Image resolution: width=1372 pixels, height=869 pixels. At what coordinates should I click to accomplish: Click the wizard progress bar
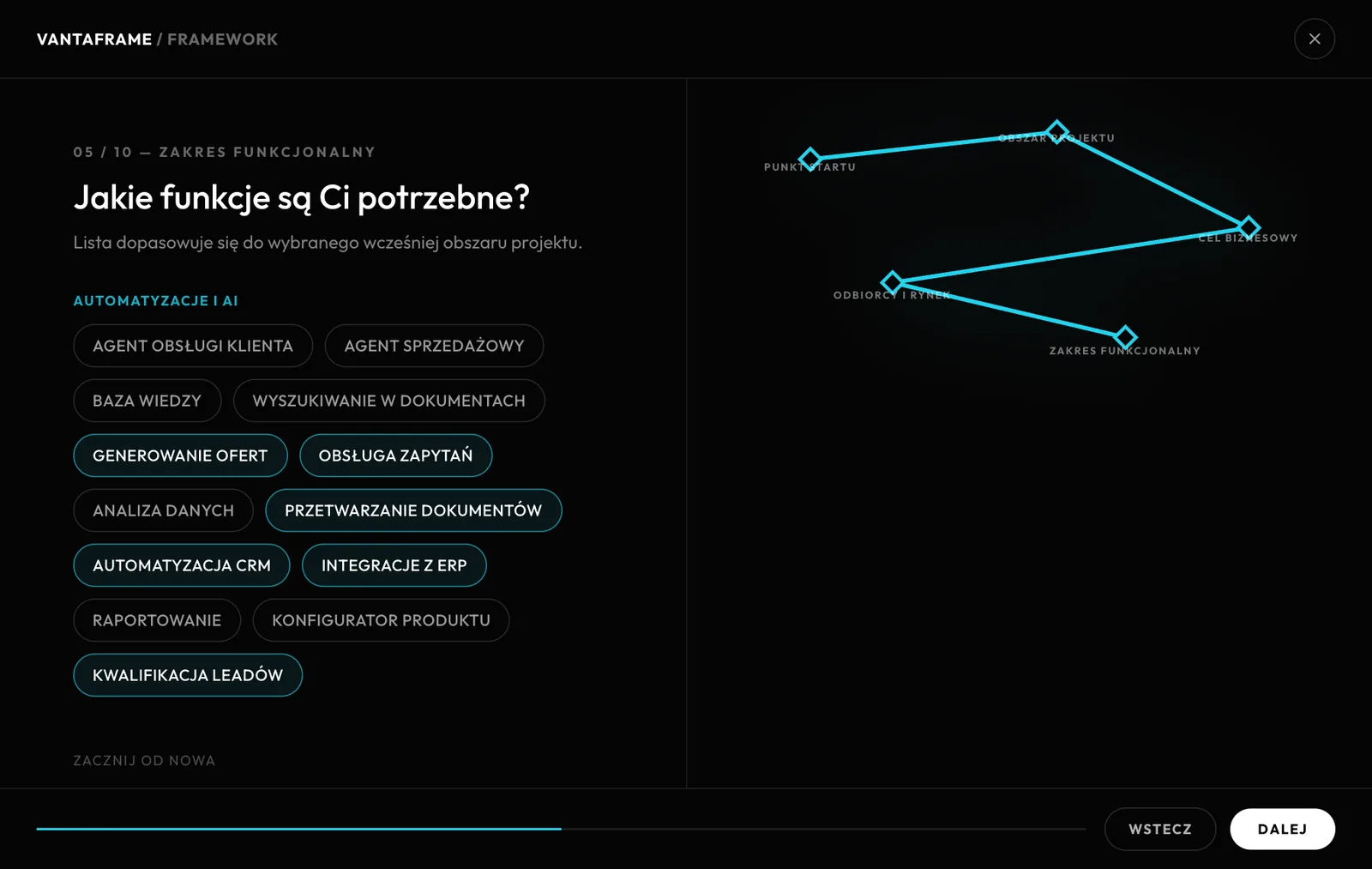point(561,829)
